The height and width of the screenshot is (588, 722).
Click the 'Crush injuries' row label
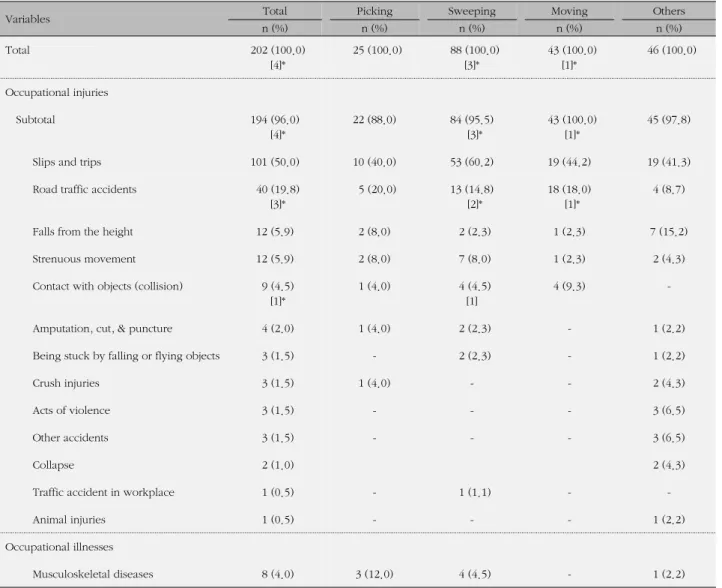pyautogui.click(x=66, y=383)
